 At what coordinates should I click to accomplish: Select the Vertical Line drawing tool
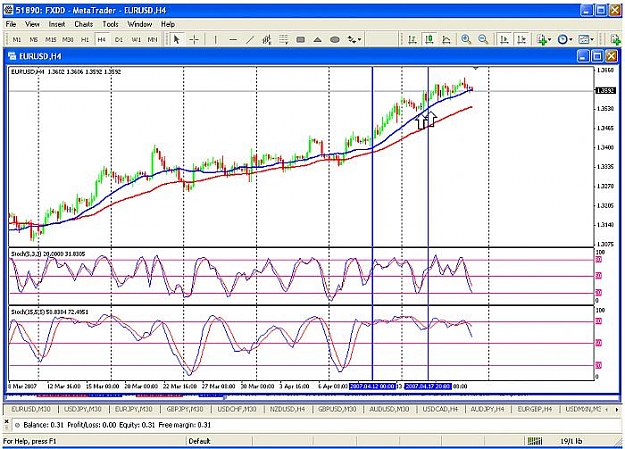click(216, 39)
